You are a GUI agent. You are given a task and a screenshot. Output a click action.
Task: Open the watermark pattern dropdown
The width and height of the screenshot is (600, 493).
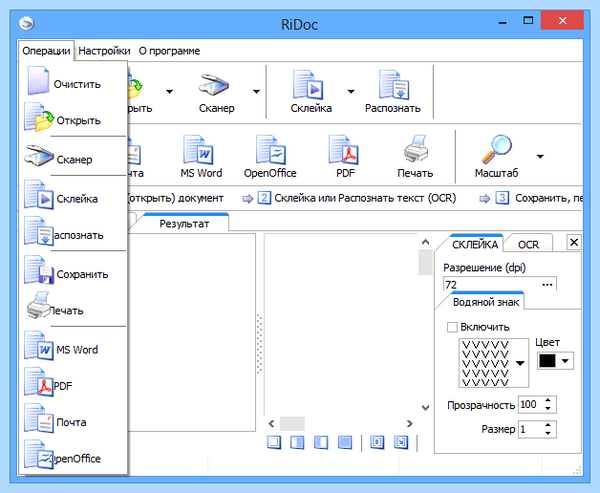tap(520, 363)
